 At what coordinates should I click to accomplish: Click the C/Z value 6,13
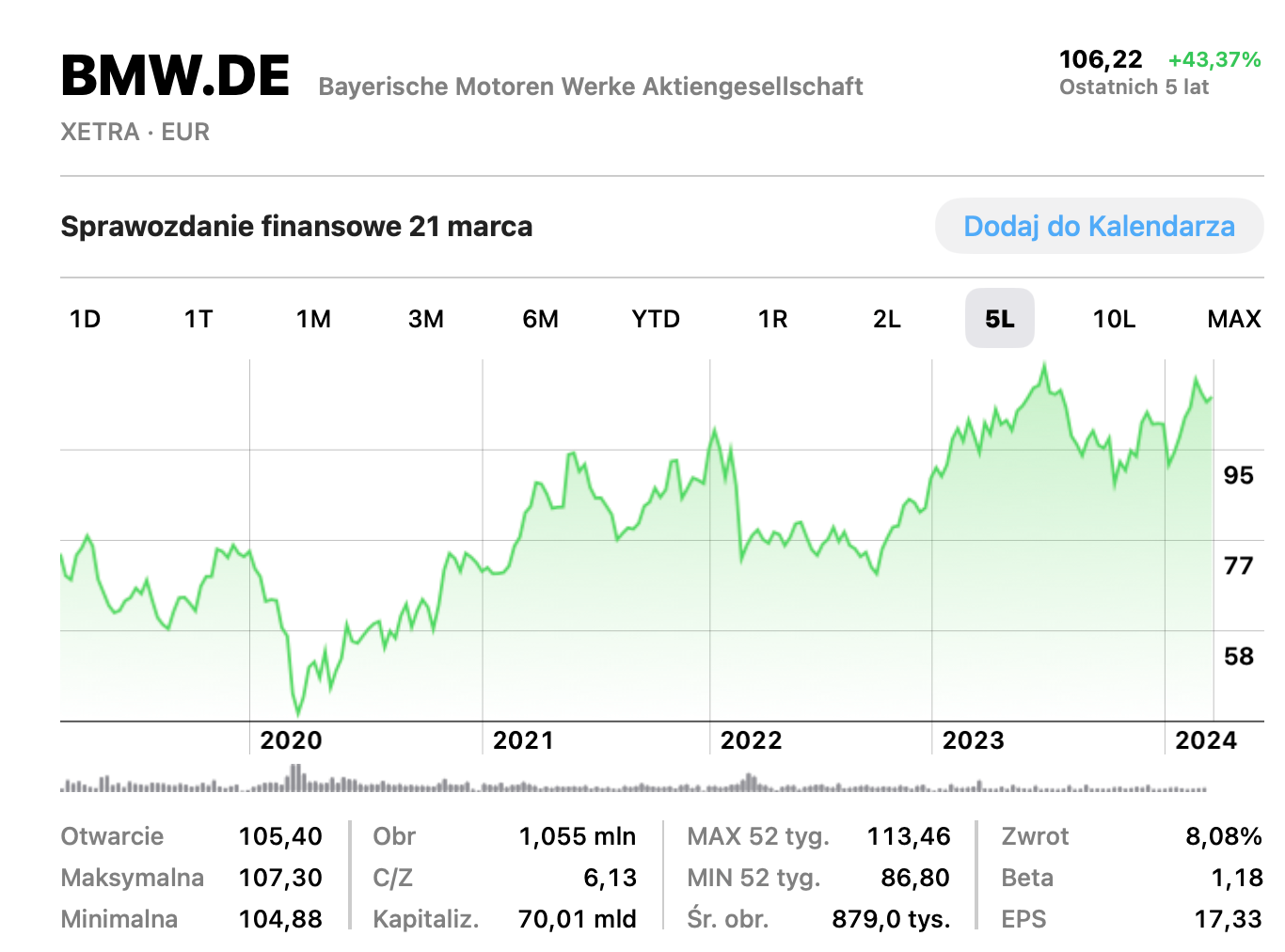point(610,878)
